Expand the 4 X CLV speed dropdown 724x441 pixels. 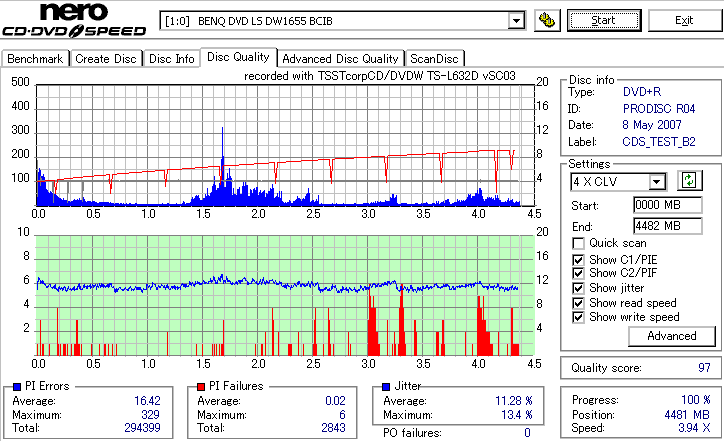click(x=656, y=182)
